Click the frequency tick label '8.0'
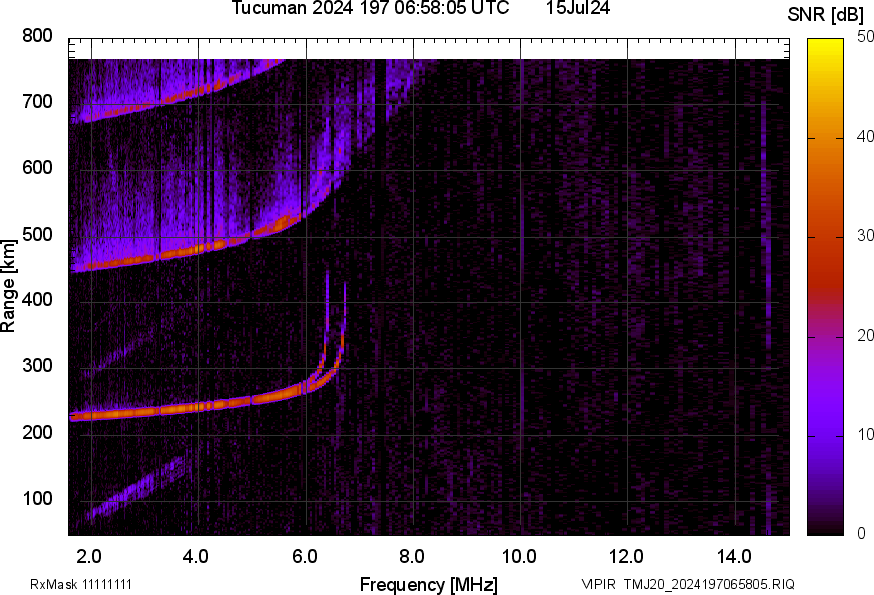874x595 pixels. coord(412,556)
